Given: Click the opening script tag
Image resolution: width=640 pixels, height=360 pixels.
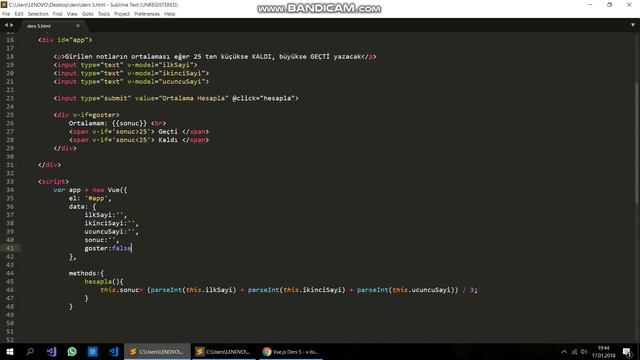Looking at the screenshot, I should (x=53, y=182).
